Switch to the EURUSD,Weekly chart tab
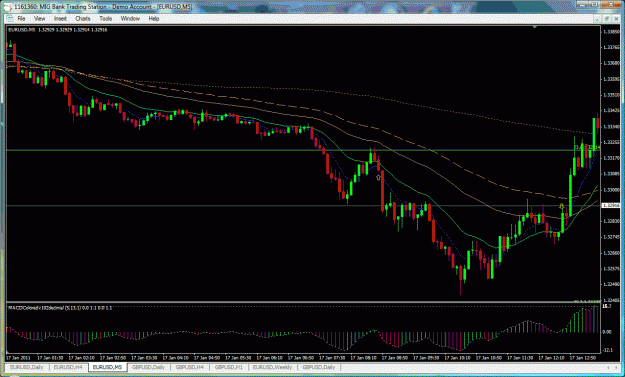 272,367
